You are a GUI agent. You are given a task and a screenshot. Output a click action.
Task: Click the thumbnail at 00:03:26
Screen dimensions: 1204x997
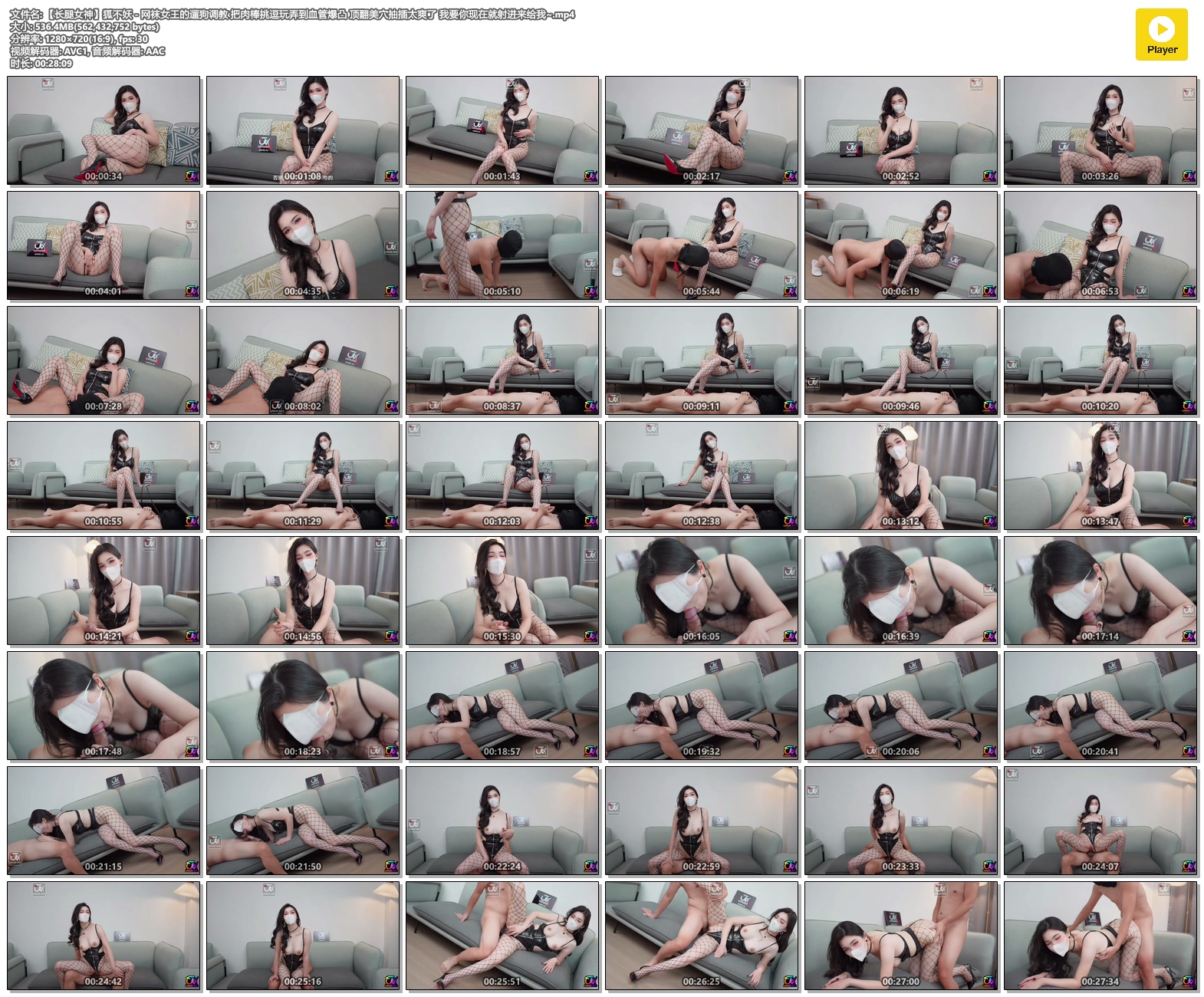point(1100,130)
